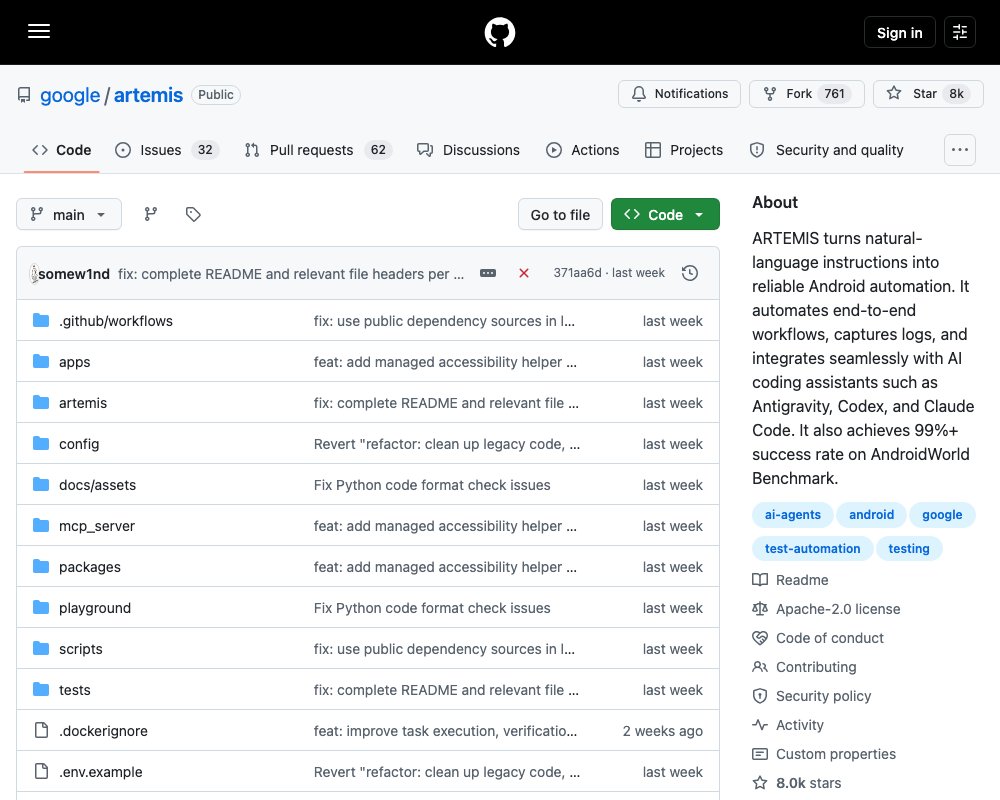
Task: Click the Sign in button
Action: point(899,33)
